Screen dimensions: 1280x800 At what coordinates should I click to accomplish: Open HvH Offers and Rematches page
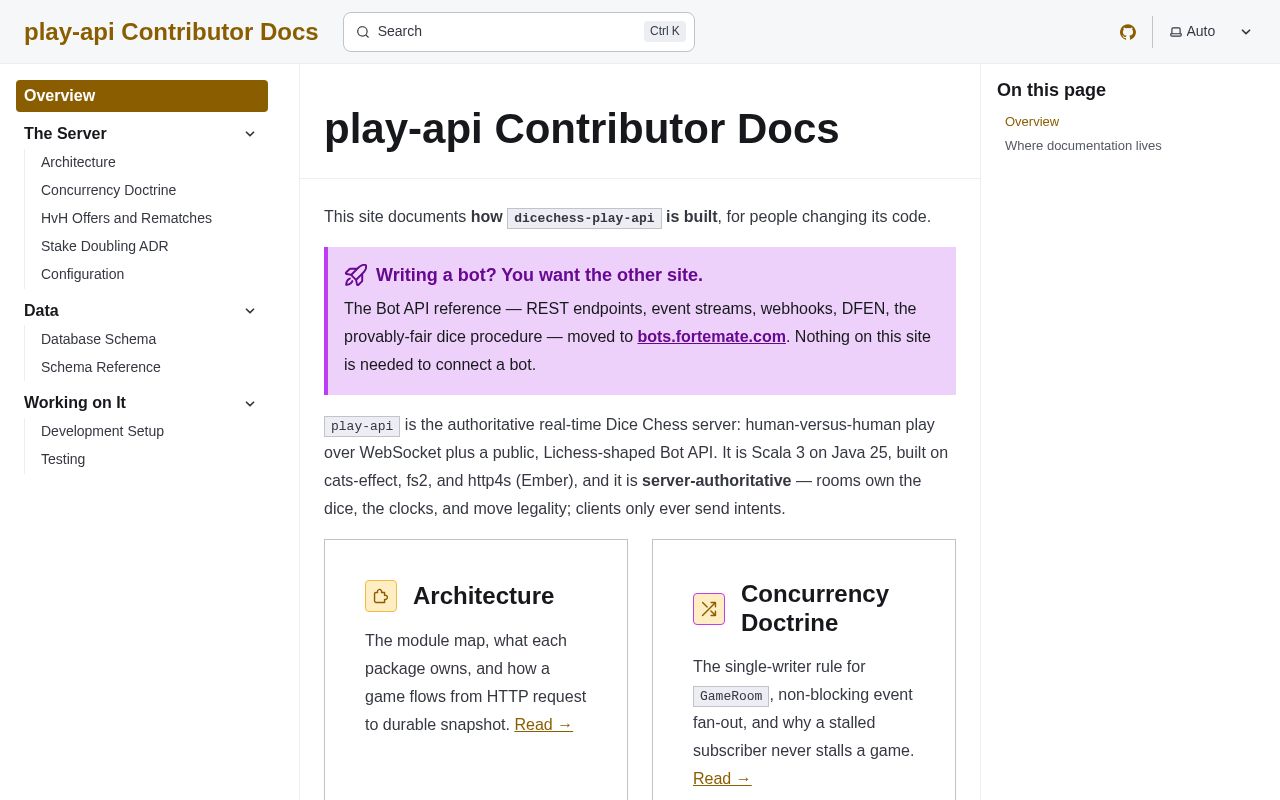click(x=126, y=218)
